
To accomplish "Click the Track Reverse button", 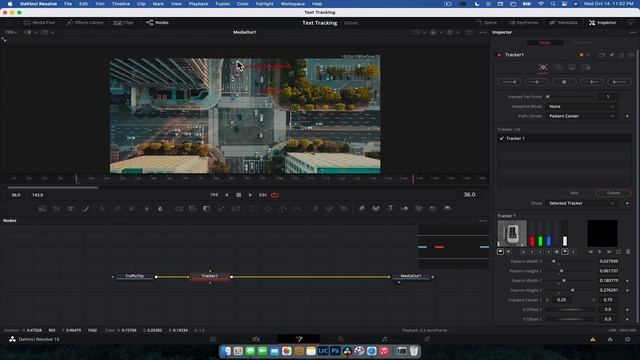I will (x=509, y=82).
